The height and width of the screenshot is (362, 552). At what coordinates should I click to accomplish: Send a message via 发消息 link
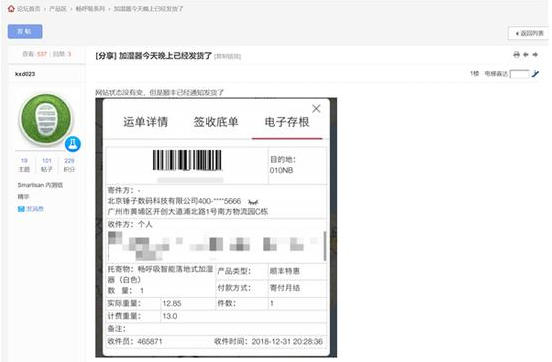click(31, 209)
